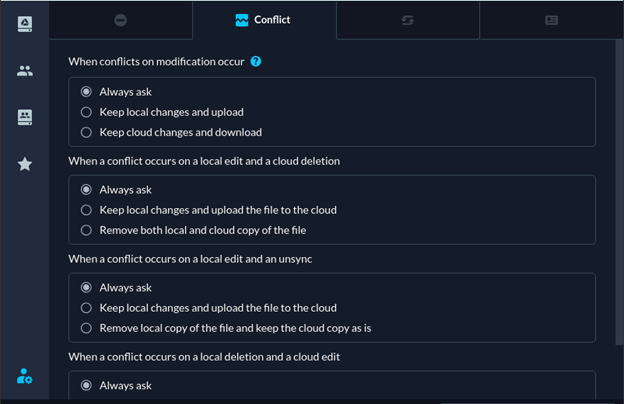The width and height of the screenshot is (624, 404).
Task: Open the starred items sidebar icon
Action: pos(25,164)
